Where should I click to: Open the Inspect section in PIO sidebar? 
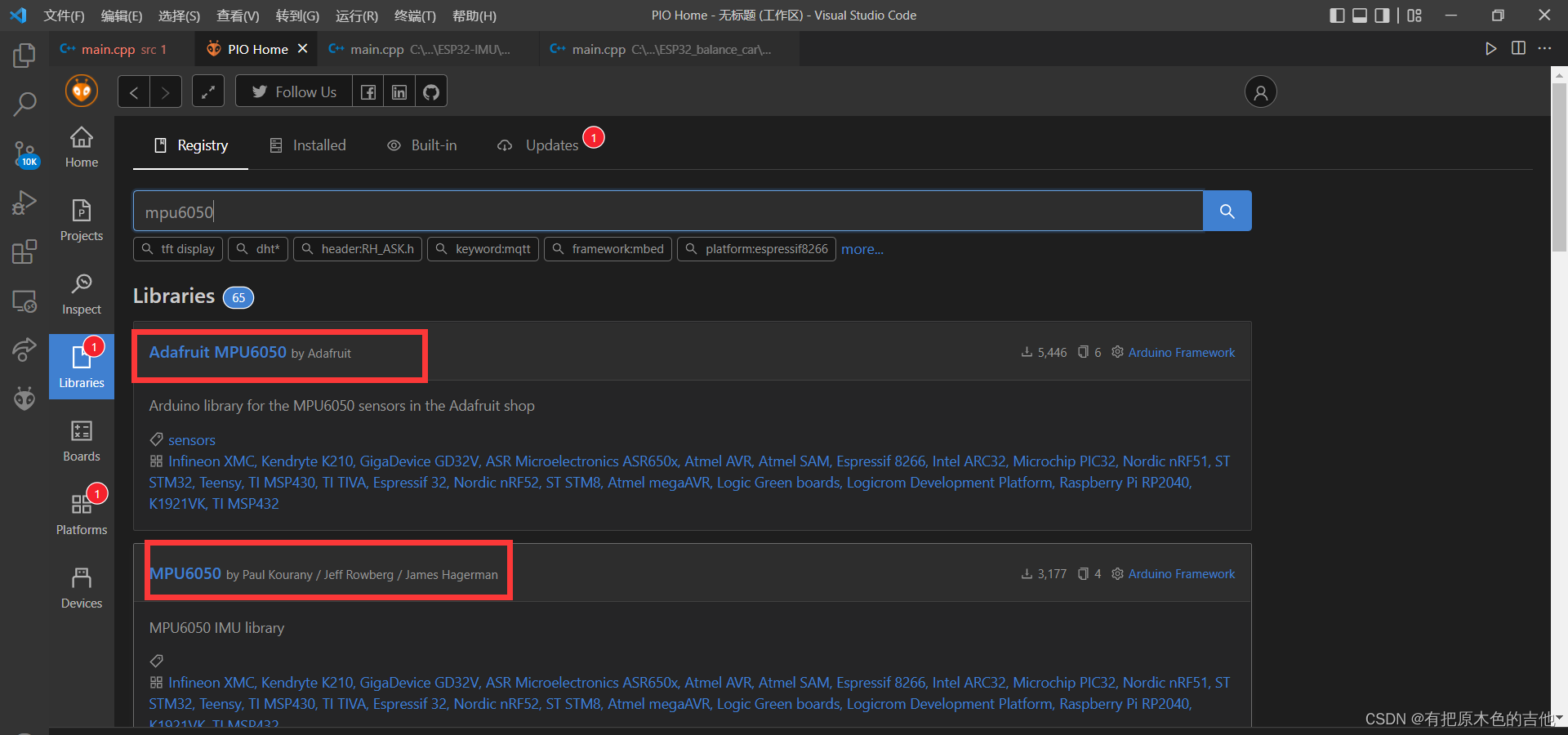82,294
